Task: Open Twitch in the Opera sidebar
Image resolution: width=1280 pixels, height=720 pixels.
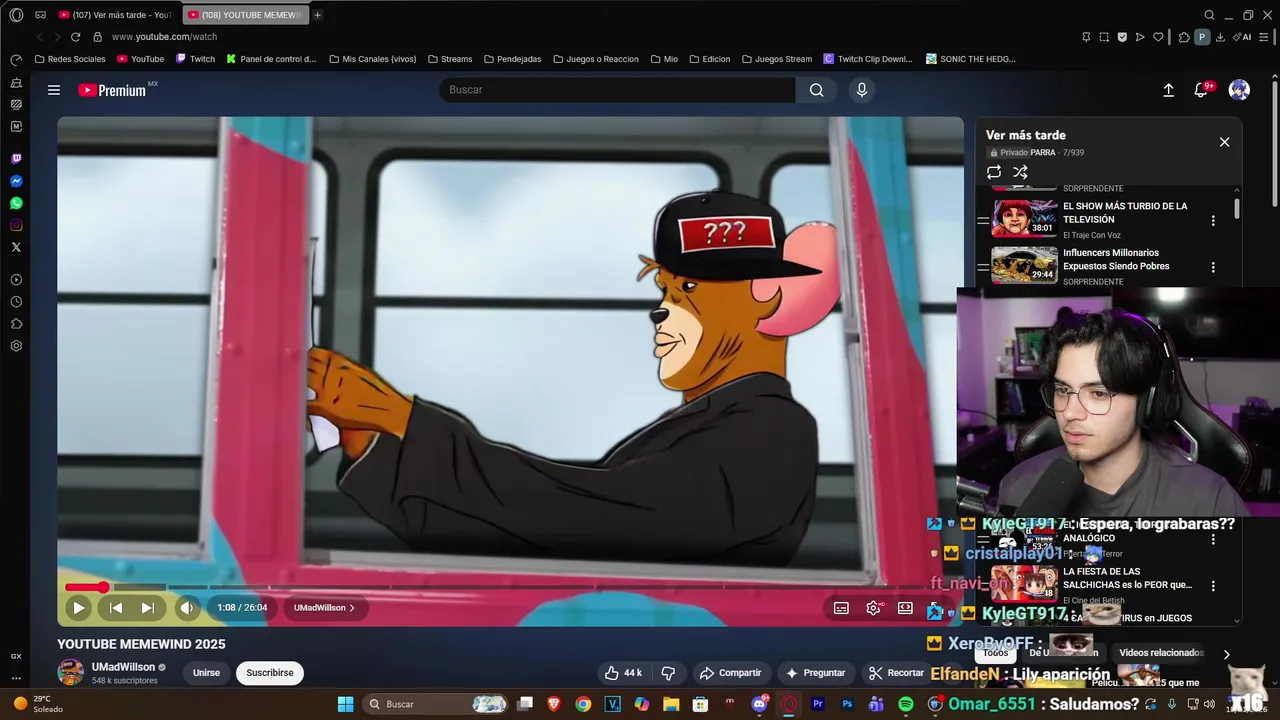Action: coord(16,159)
